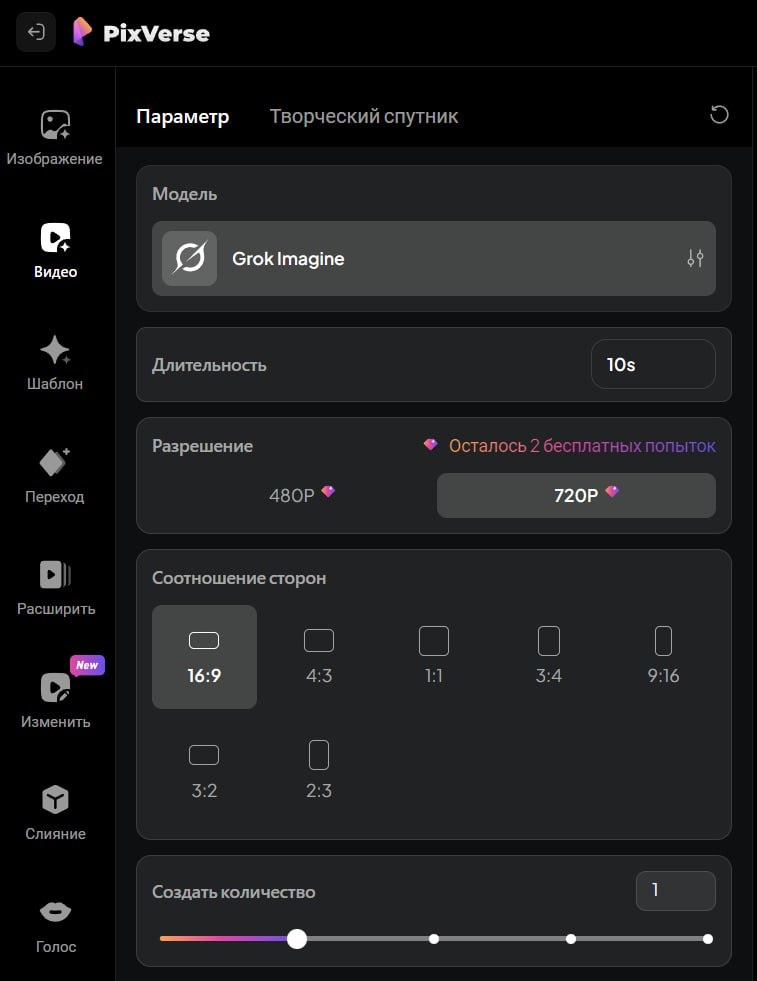Select the 480P resolution option
Screen dimensions: 757x981
pyautogui.click(x=301, y=495)
